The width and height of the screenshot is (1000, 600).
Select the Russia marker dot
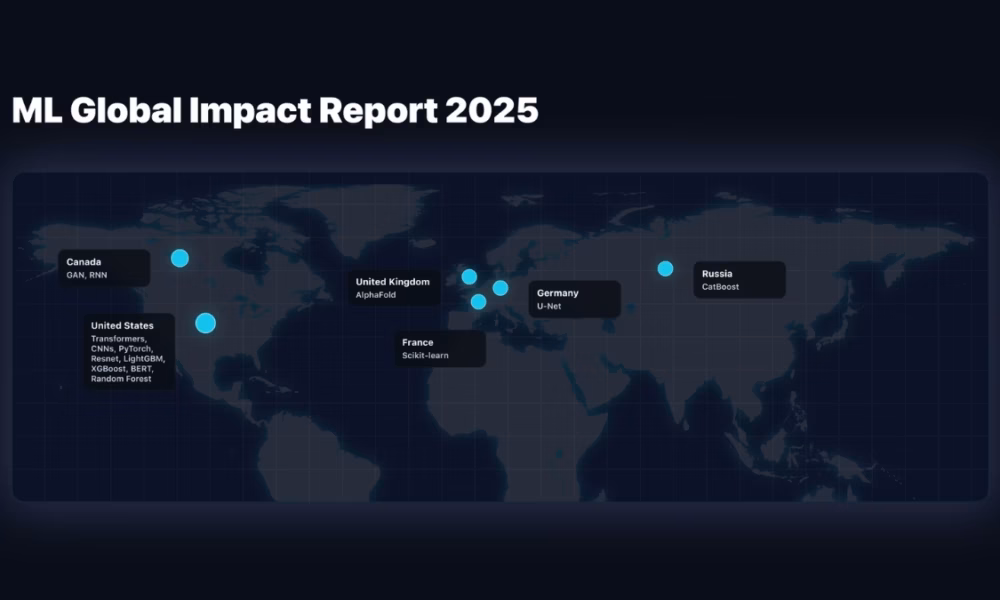click(x=665, y=268)
